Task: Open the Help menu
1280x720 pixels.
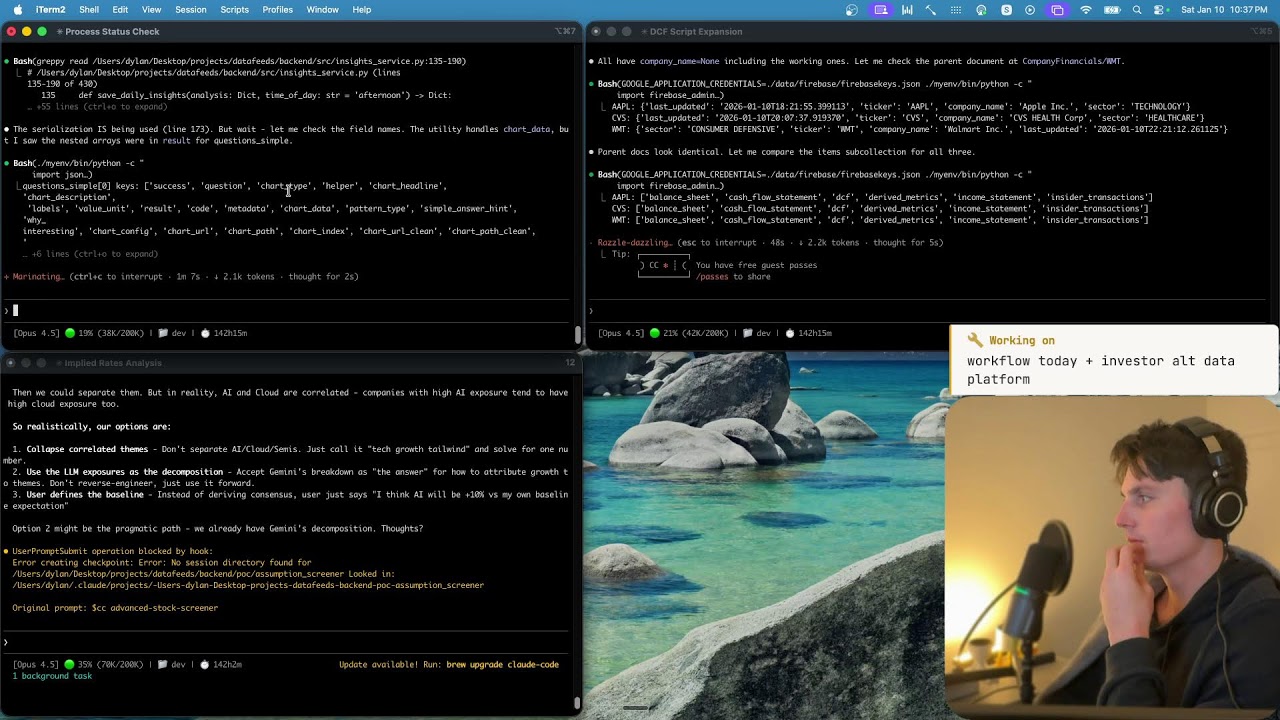Action: 362,10
